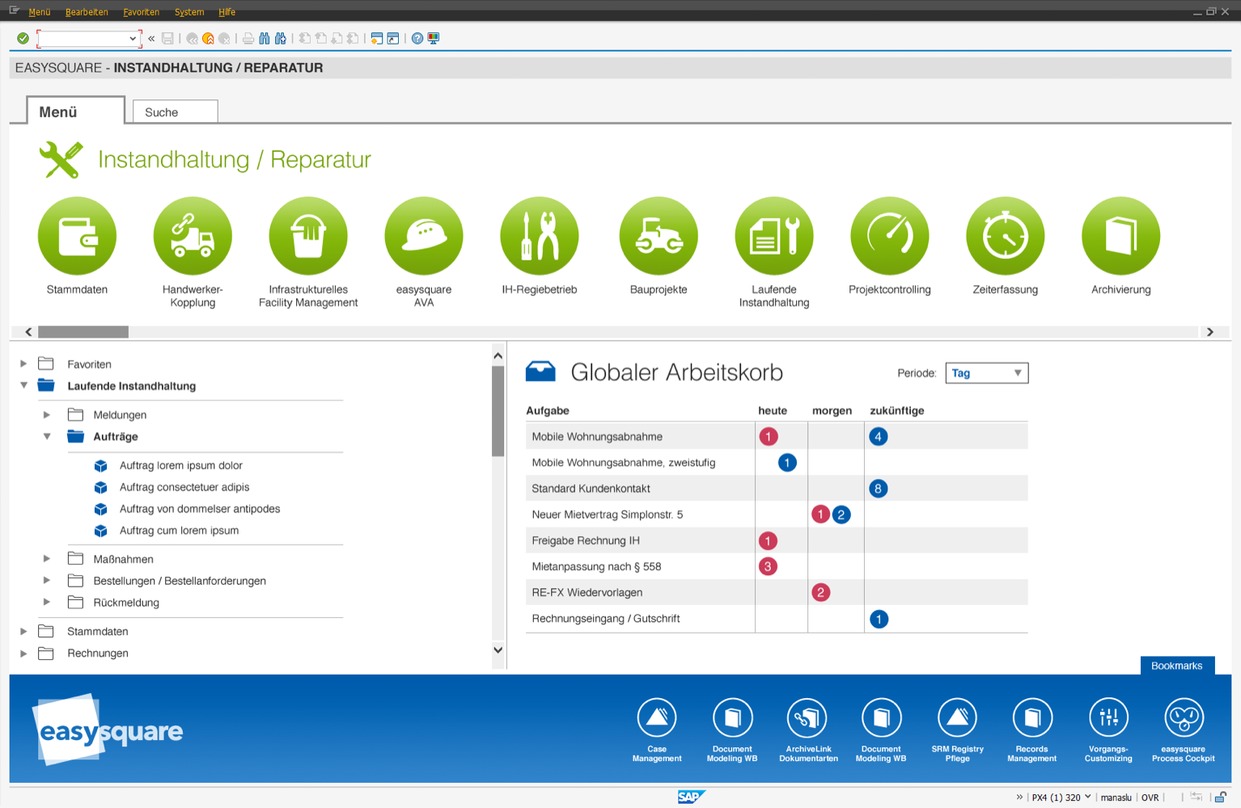The width and height of the screenshot is (1241, 808).
Task: Open Zeiterfassung stopwatch icon
Action: tap(1004, 237)
